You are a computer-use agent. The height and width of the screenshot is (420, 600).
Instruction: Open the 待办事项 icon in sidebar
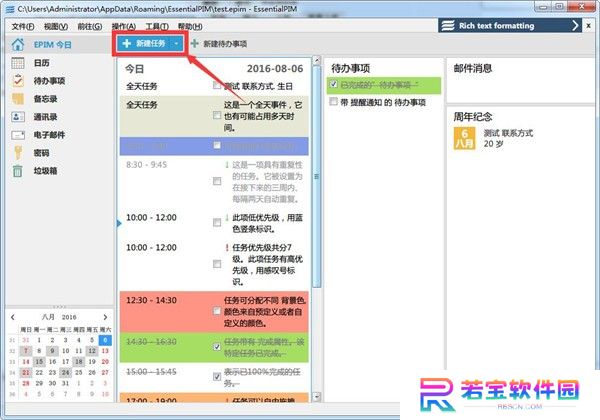[x=18, y=81]
